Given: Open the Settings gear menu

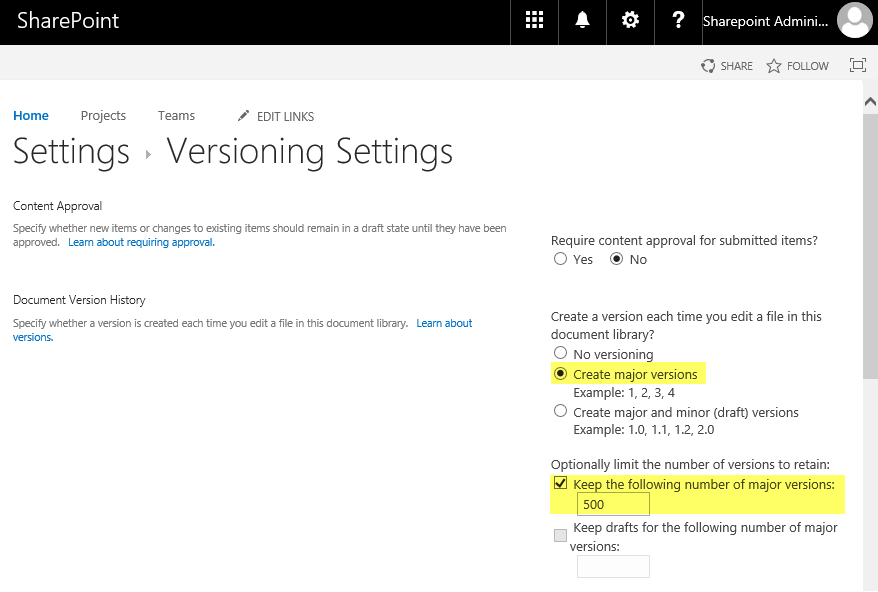Looking at the screenshot, I should (x=630, y=21).
